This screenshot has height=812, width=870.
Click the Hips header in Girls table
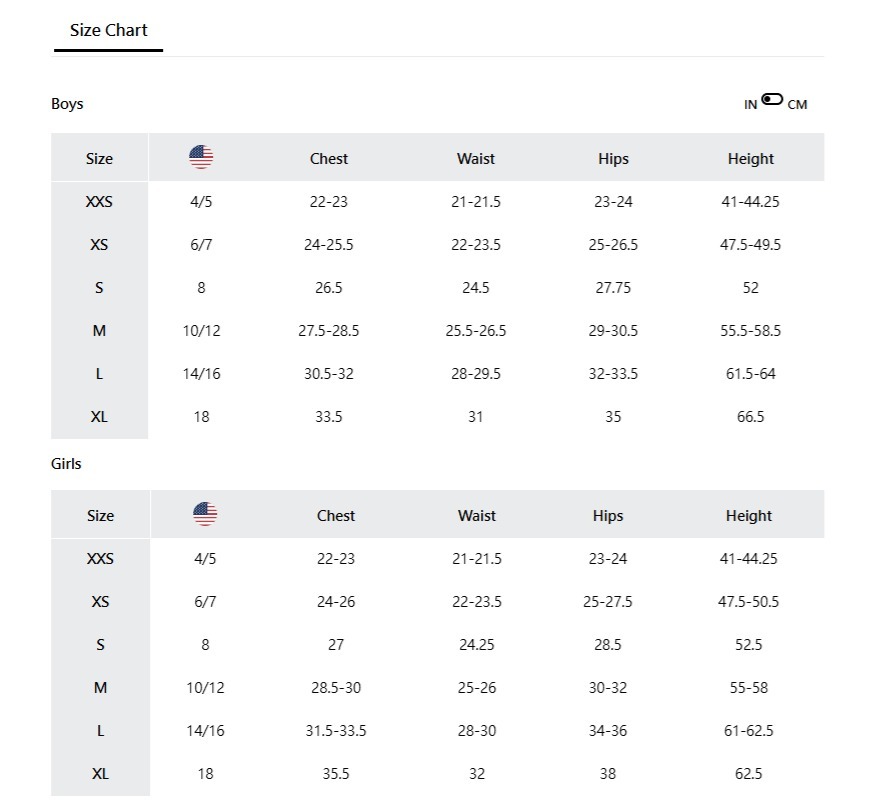click(x=608, y=516)
